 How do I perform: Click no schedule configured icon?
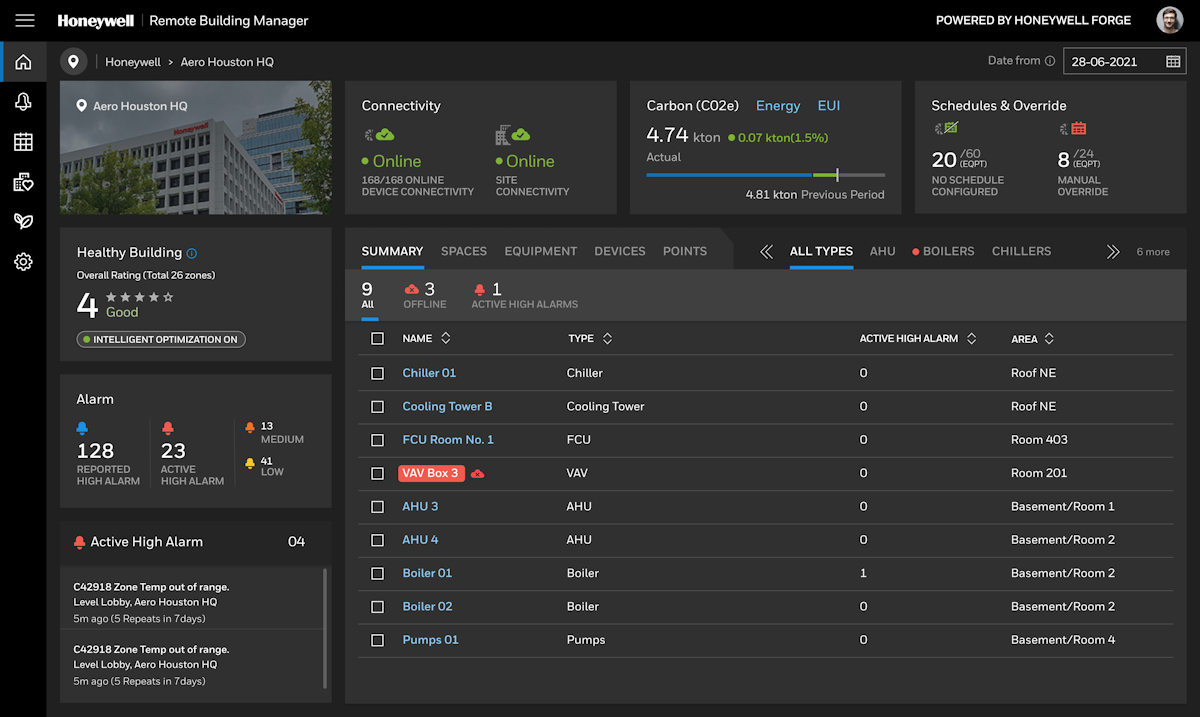pyautogui.click(x=946, y=128)
